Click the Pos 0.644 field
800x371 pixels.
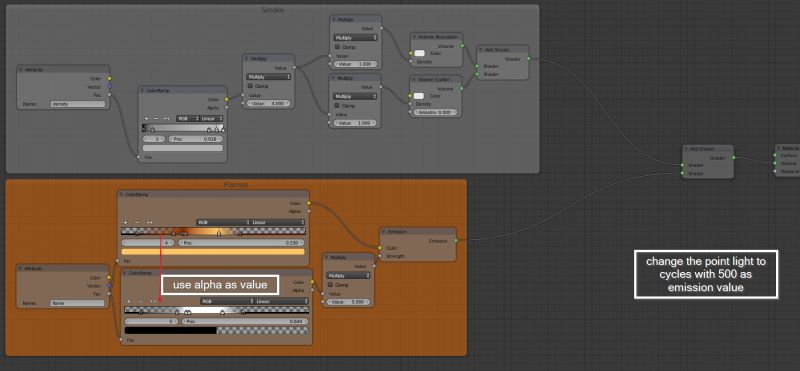point(245,321)
